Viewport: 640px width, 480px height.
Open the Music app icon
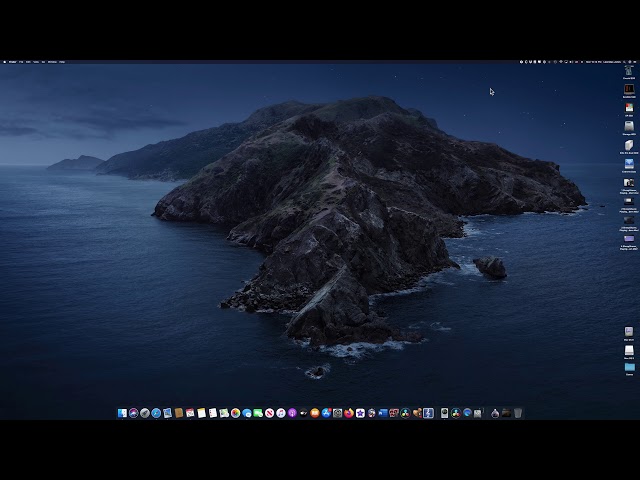281,413
